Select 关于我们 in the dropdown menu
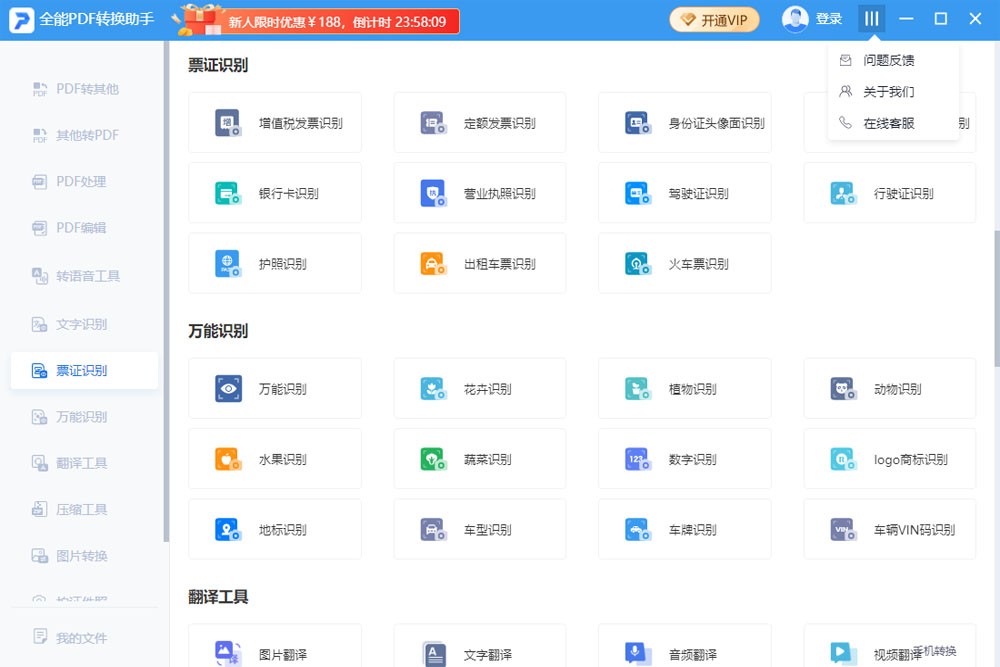Viewport: 1000px width, 667px height. coord(888,92)
